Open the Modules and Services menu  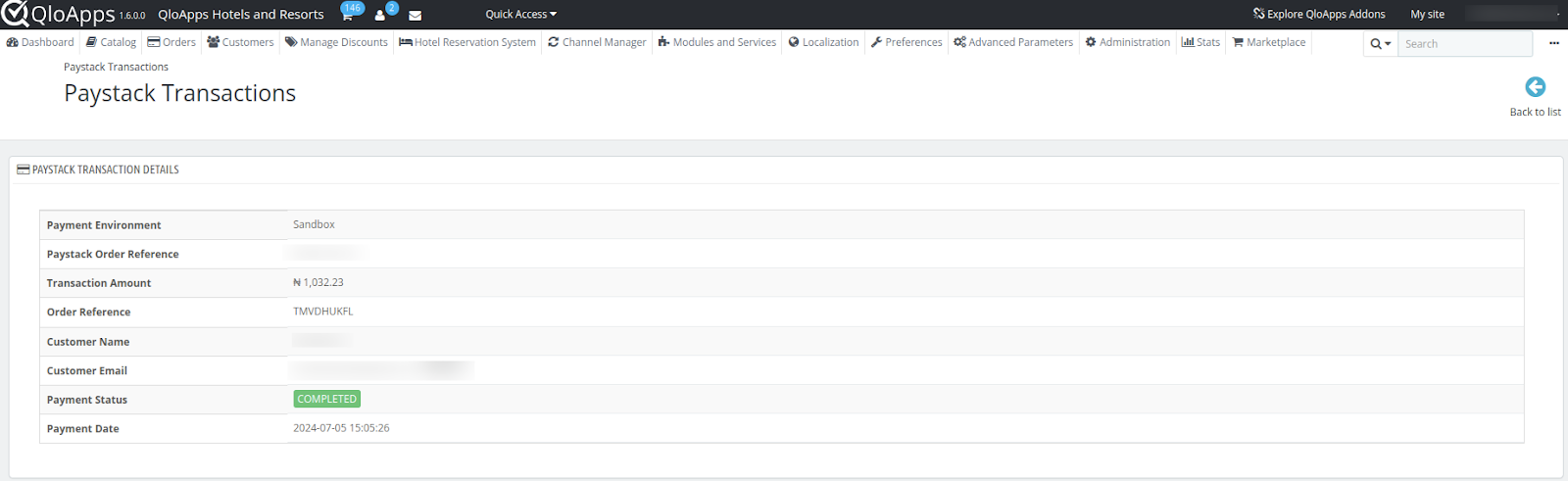pos(716,42)
